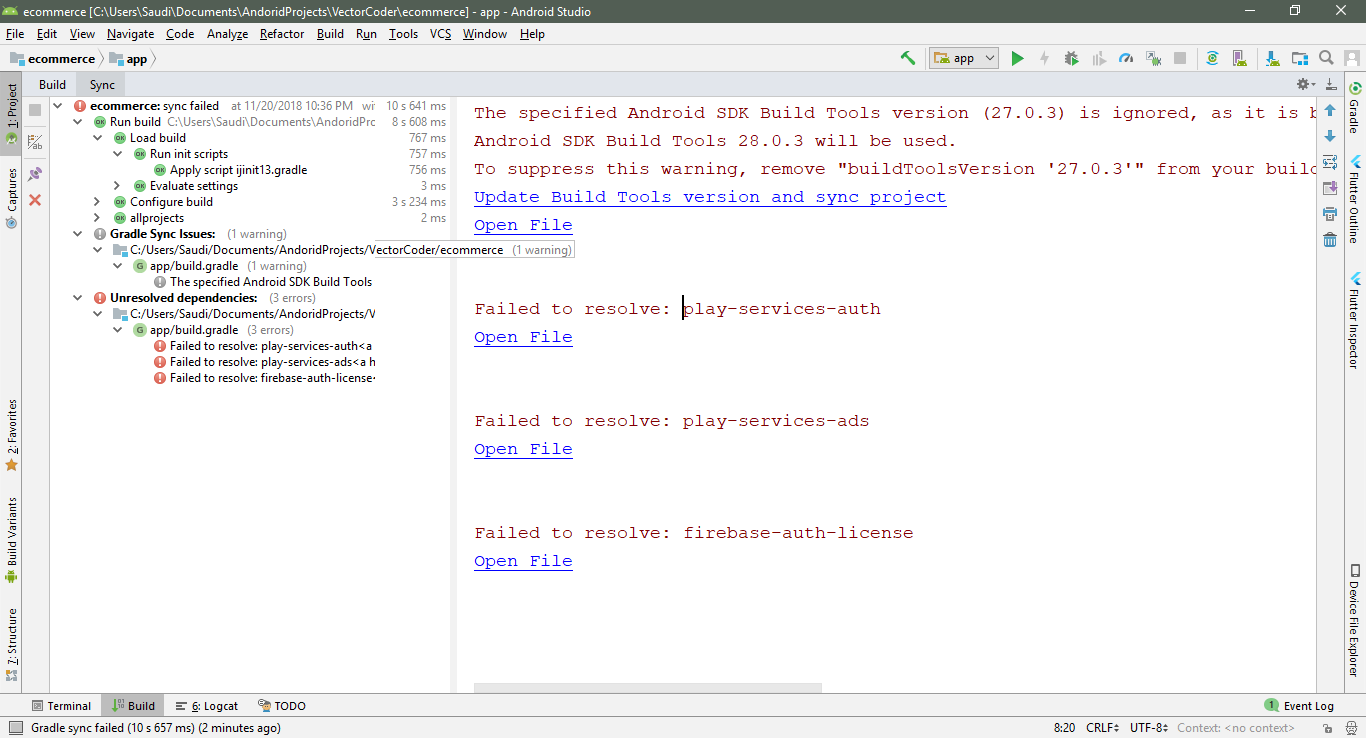The height and width of the screenshot is (738, 1366).
Task: Click Update Build Tools version and sync link
Action: (710, 197)
